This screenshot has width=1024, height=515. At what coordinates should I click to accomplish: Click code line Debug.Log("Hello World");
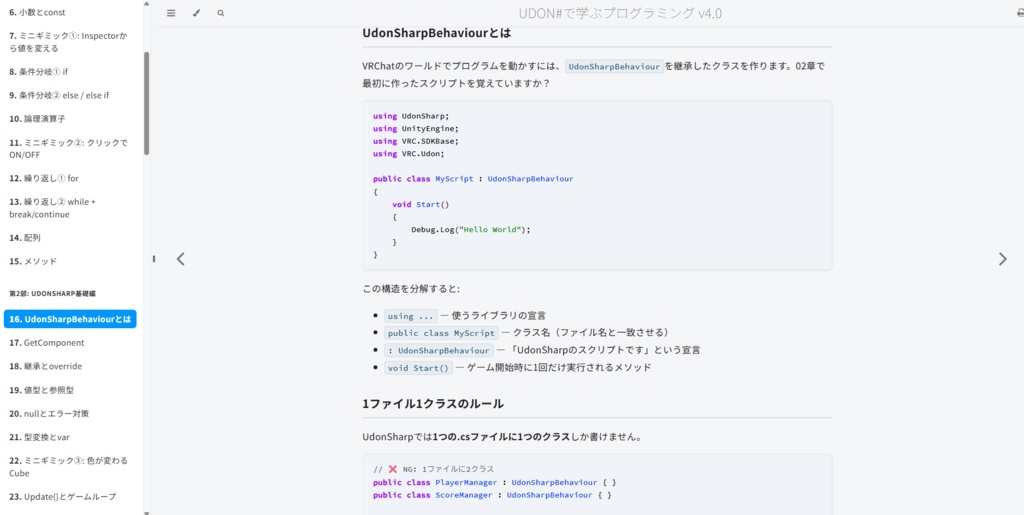tap(471, 230)
